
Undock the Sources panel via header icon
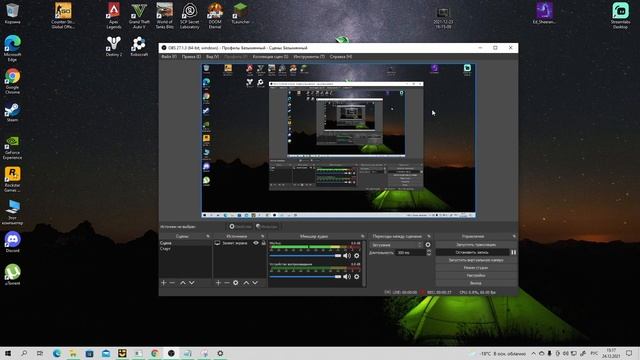(x=262, y=236)
